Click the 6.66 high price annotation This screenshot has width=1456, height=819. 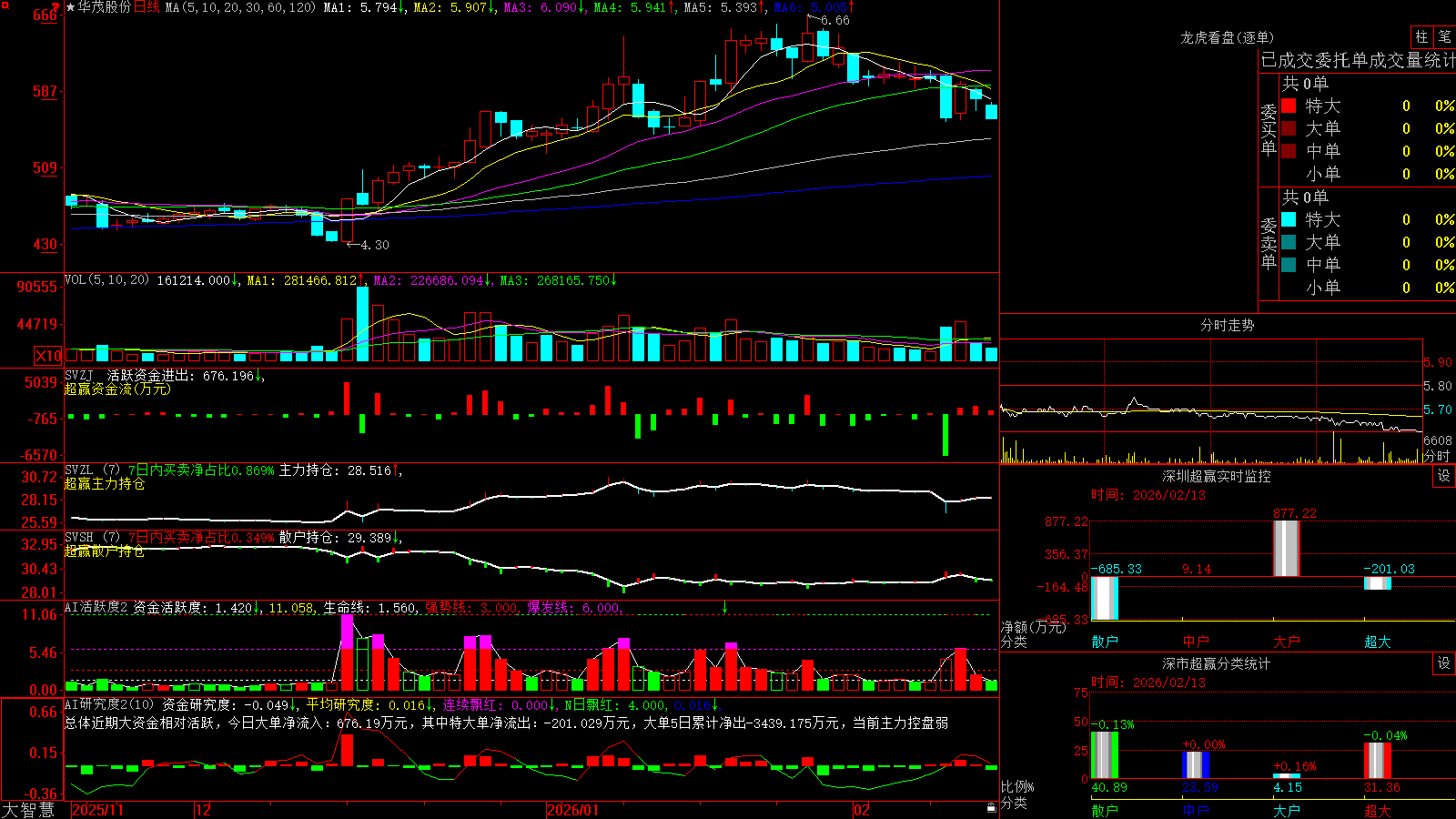click(x=834, y=20)
